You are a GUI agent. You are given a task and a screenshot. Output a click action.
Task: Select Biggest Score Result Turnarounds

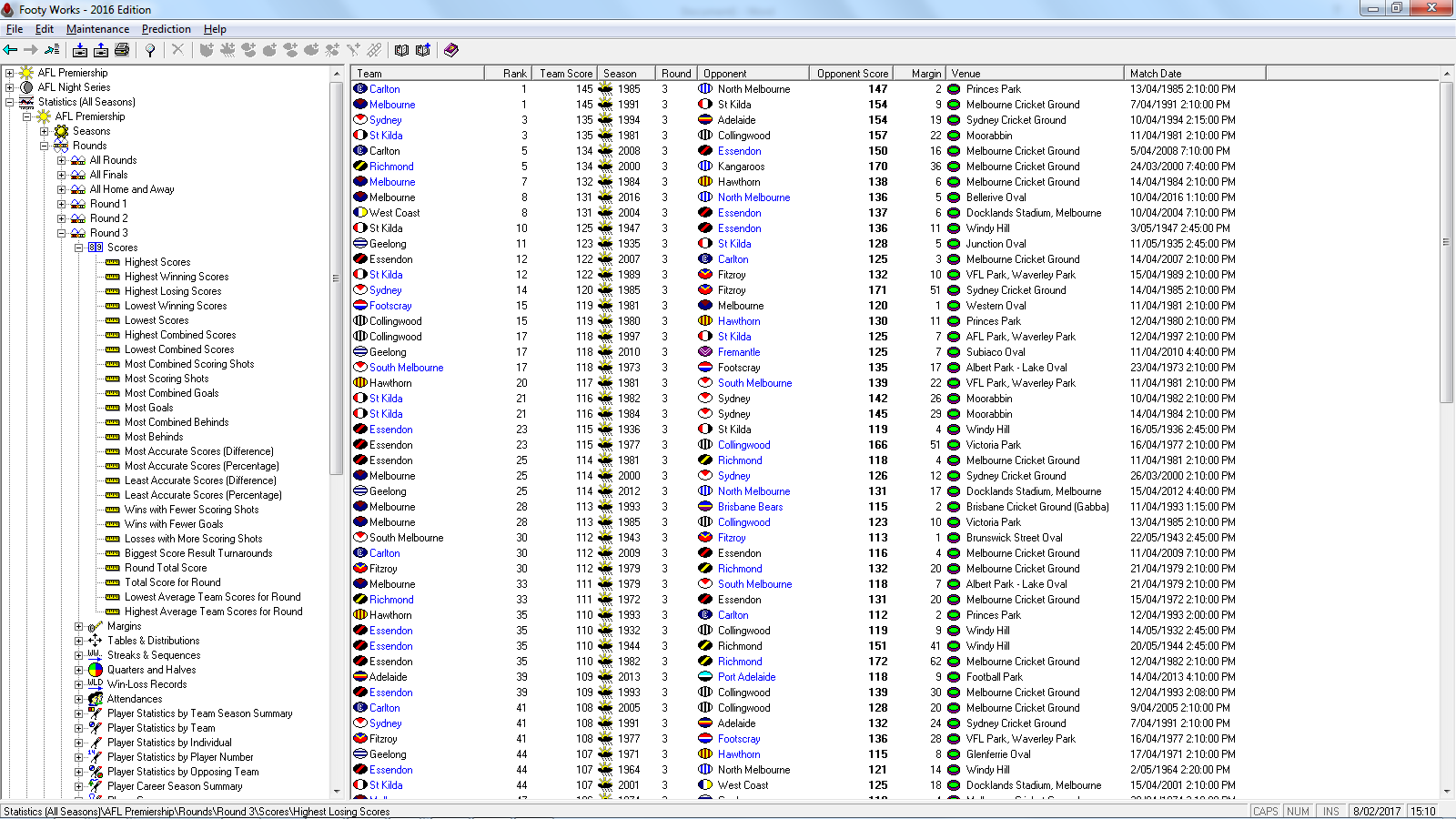(198, 553)
